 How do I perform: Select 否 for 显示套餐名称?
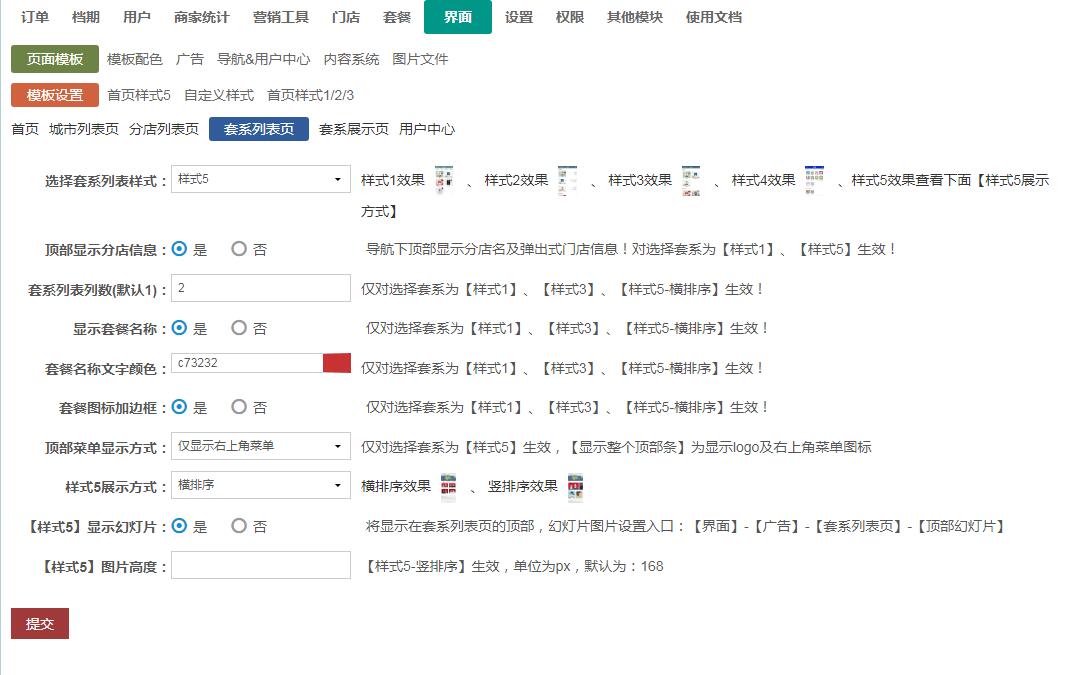click(x=239, y=328)
